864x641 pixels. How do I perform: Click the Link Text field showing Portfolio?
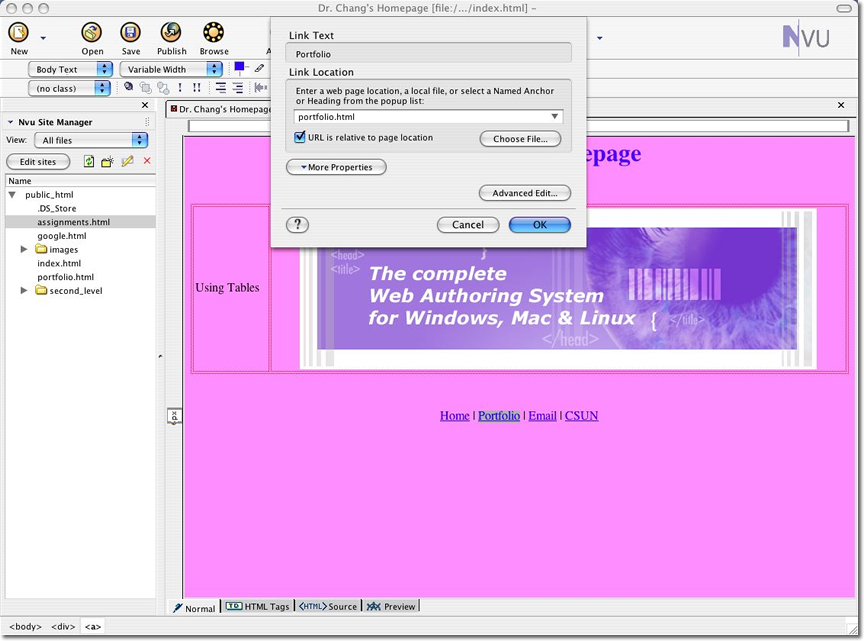429,53
